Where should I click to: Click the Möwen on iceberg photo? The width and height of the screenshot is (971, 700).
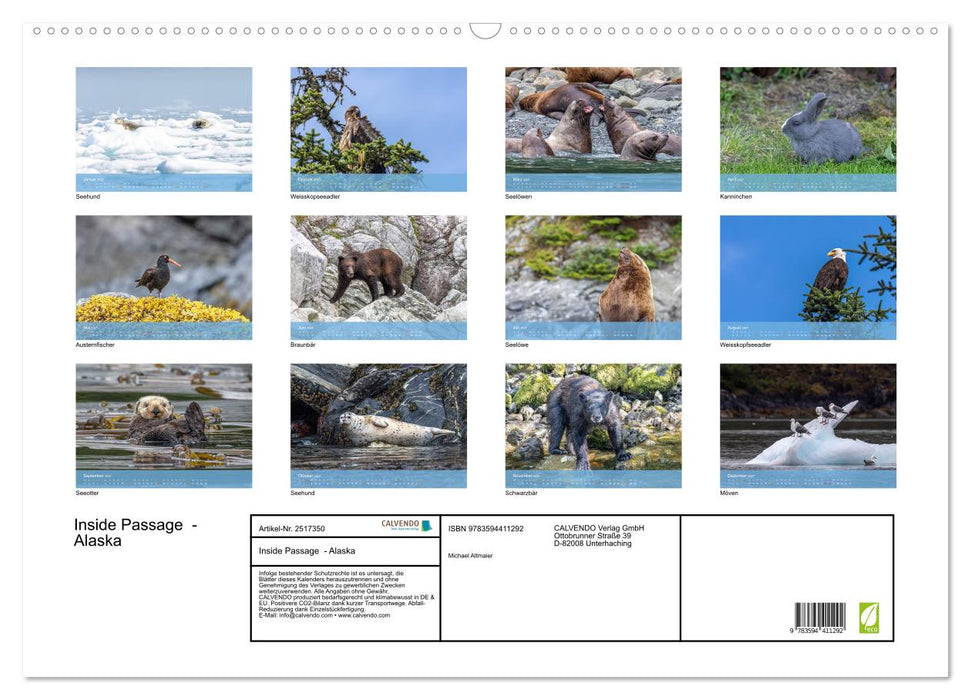(808, 426)
